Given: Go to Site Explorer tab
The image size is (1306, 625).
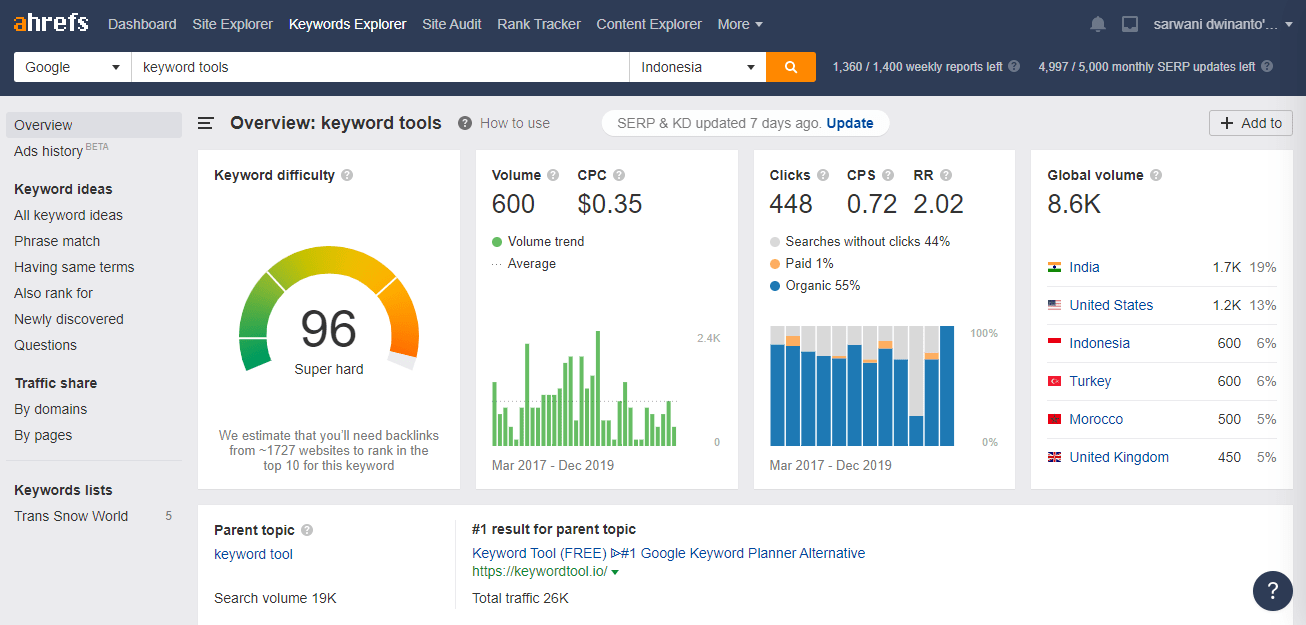Looking at the screenshot, I should coord(232,24).
